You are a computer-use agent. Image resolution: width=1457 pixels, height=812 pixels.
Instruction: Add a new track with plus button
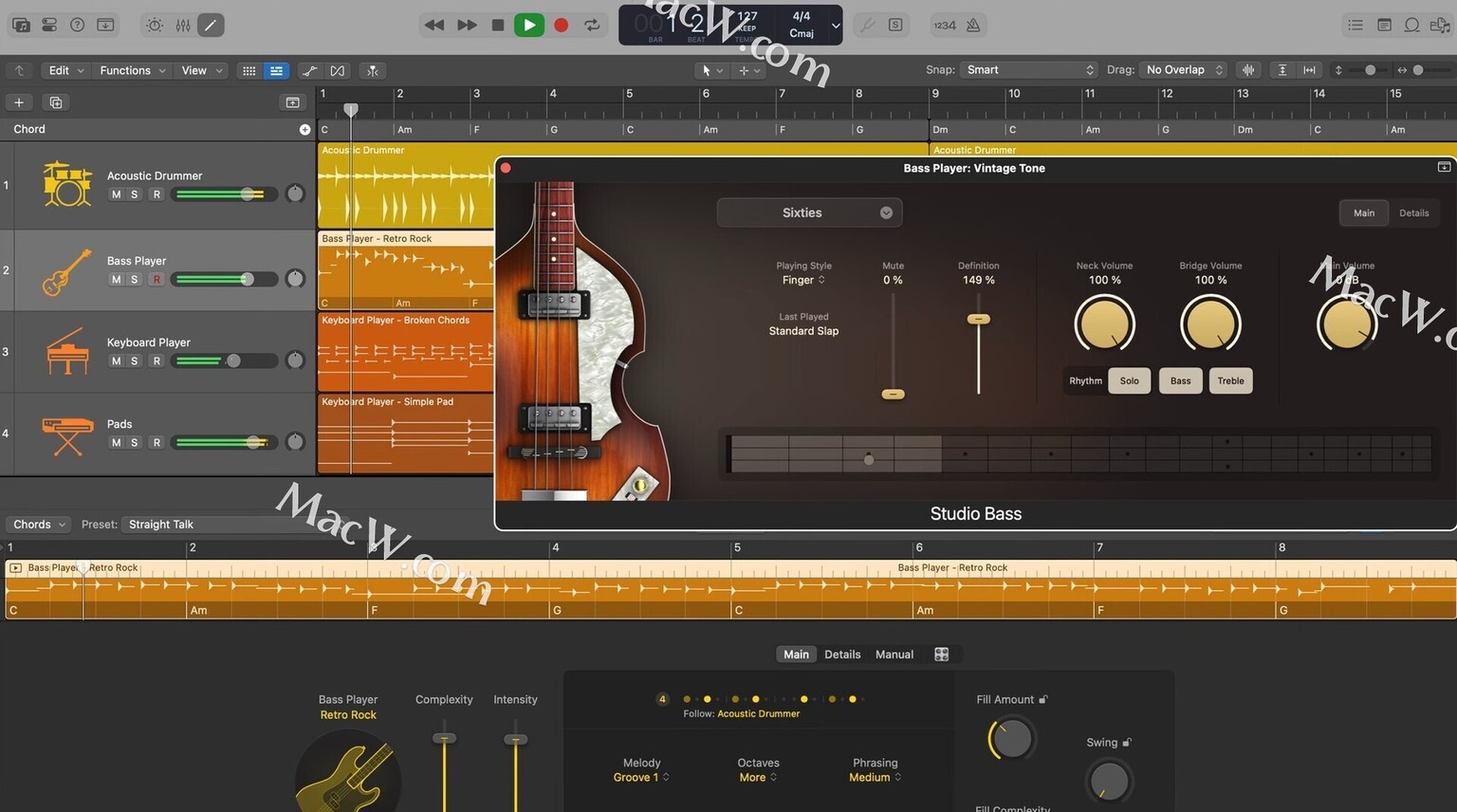19,102
